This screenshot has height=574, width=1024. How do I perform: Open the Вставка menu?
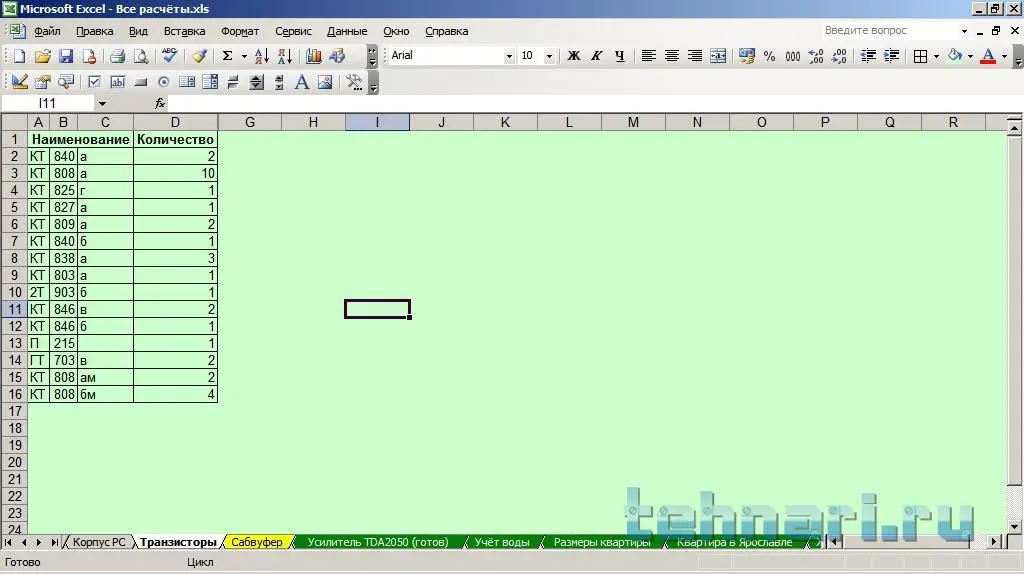[x=184, y=31]
